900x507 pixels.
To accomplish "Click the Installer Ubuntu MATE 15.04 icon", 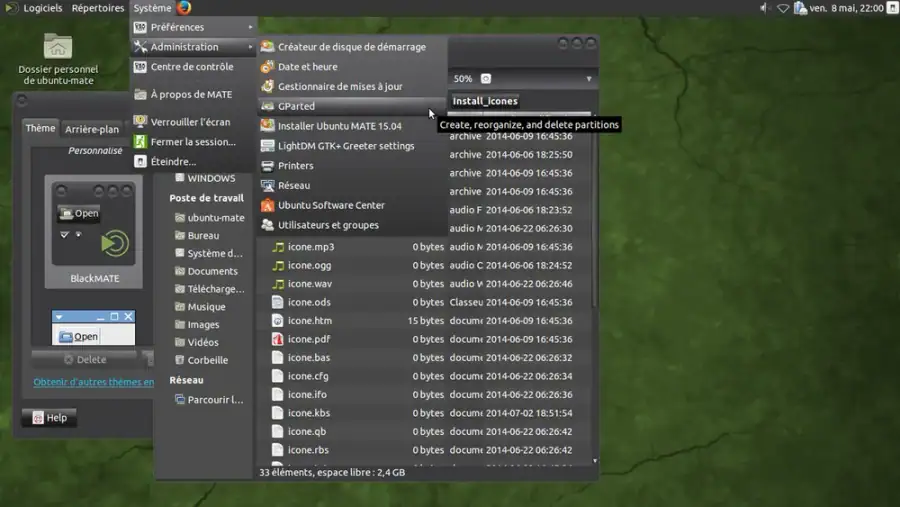I will 267,126.
